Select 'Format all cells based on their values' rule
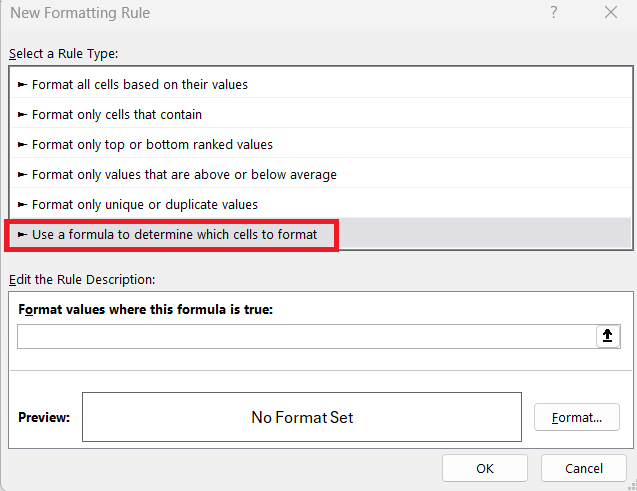637x491 pixels. pos(321,84)
